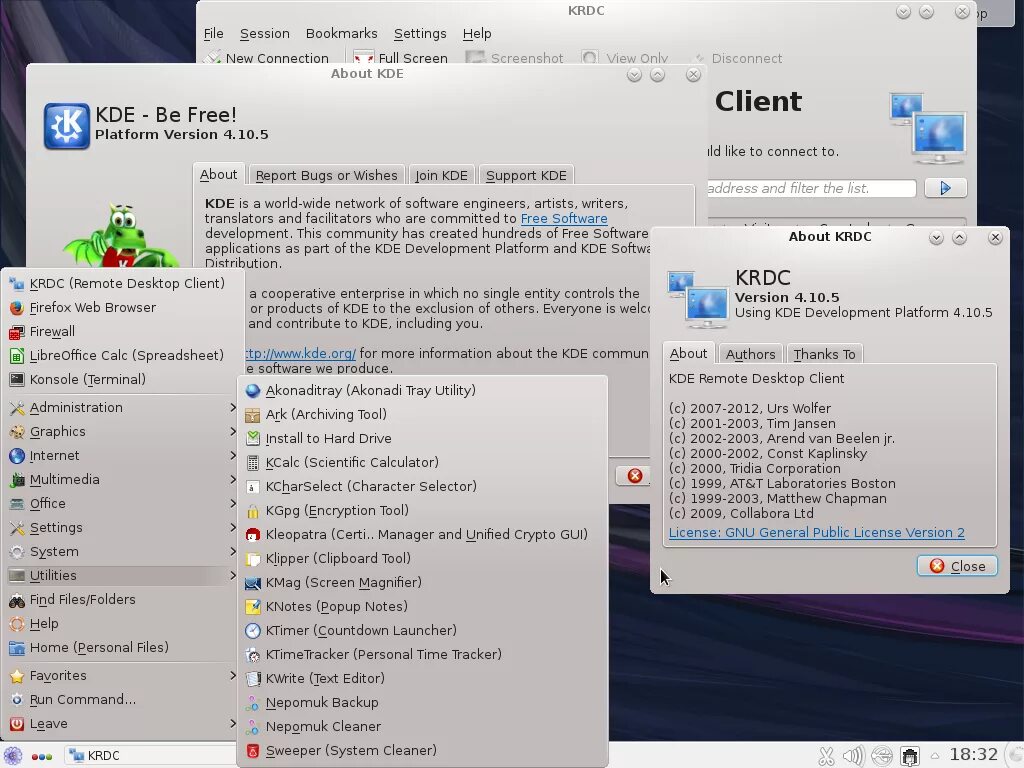Open Help from the launcher menu
The width and height of the screenshot is (1024, 768).
pos(122,624)
